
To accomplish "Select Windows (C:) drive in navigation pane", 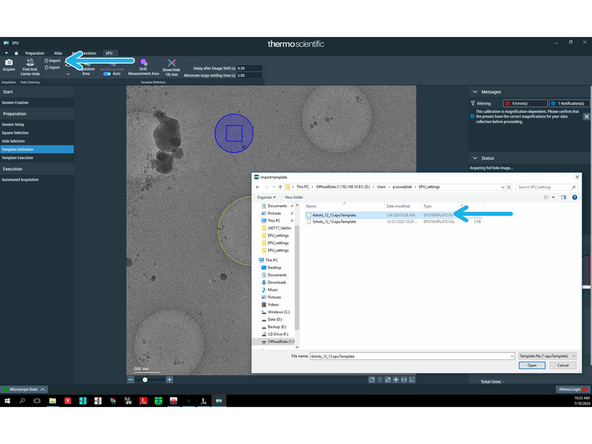I will tap(276, 312).
